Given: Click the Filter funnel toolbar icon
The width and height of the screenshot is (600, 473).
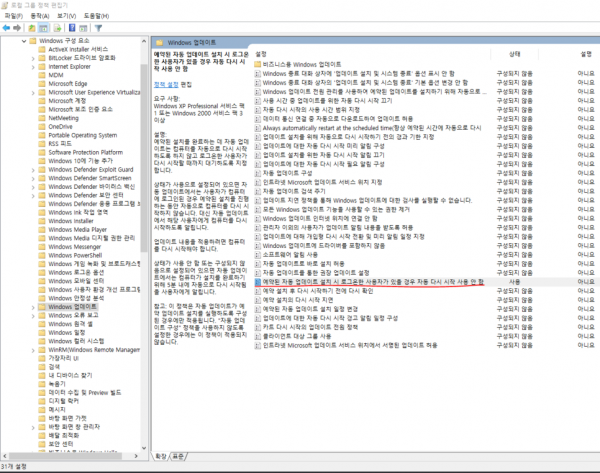Looking at the screenshot, I should 98,28.
